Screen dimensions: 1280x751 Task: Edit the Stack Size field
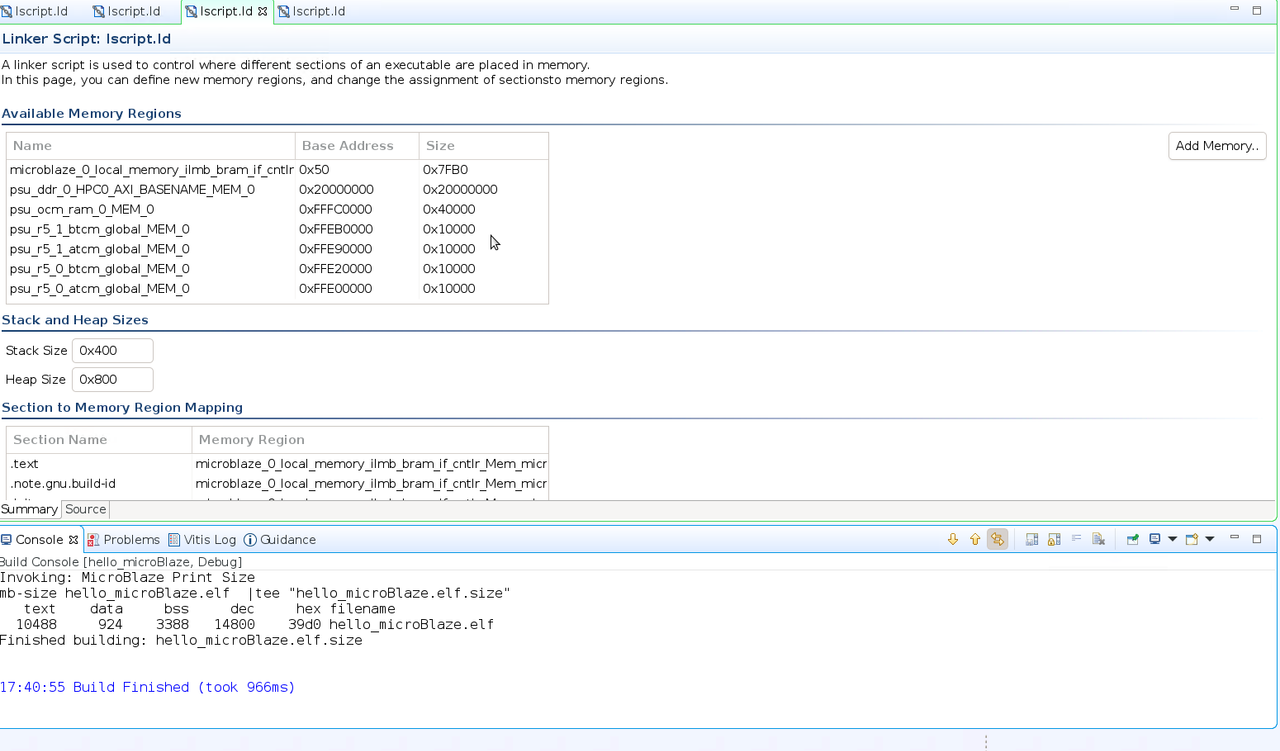[x=112, y=350]
